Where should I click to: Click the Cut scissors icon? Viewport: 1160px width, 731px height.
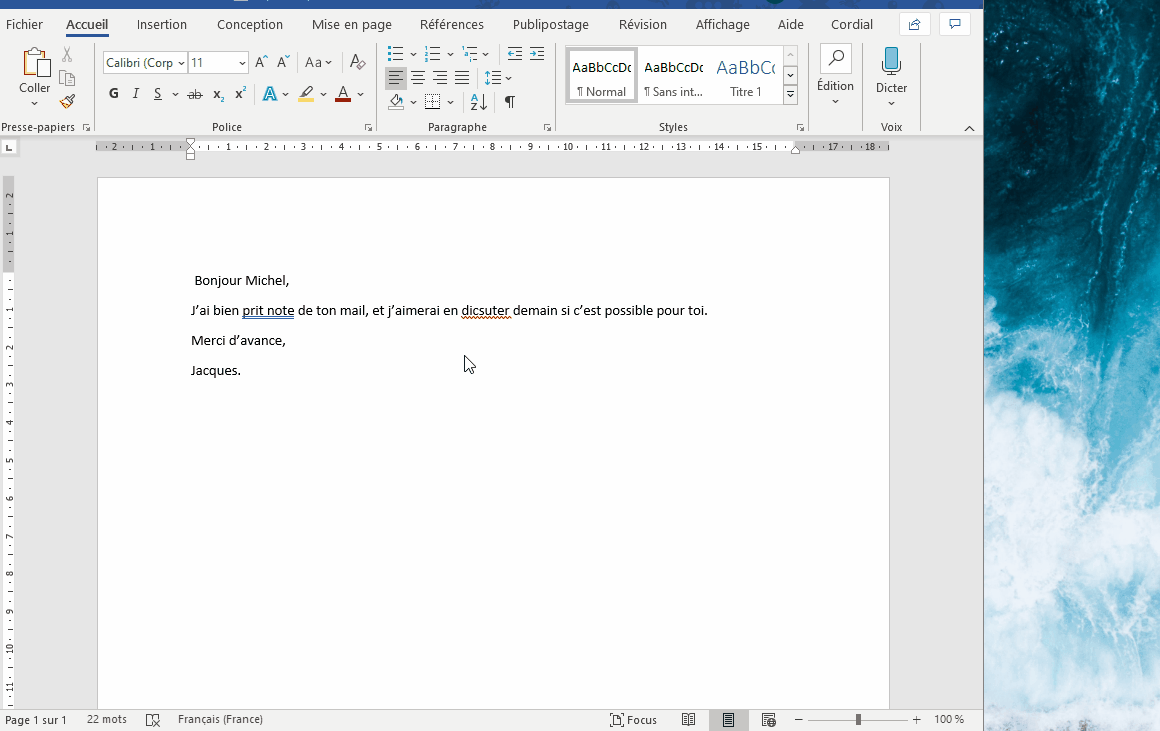67,55
